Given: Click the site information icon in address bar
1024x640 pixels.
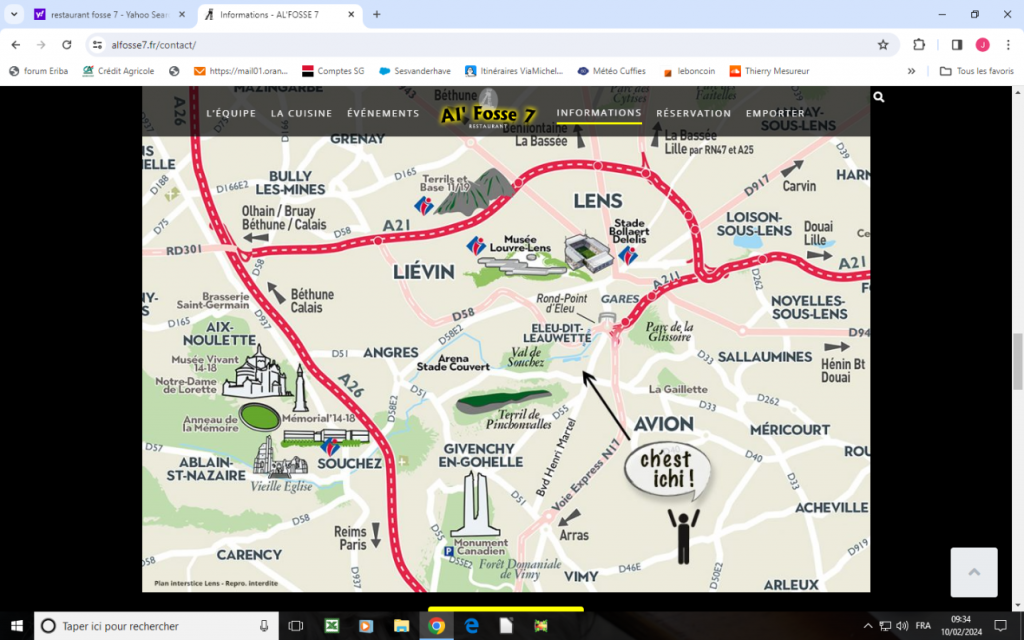Looking at the screenshot, I should tap(97, 45).
